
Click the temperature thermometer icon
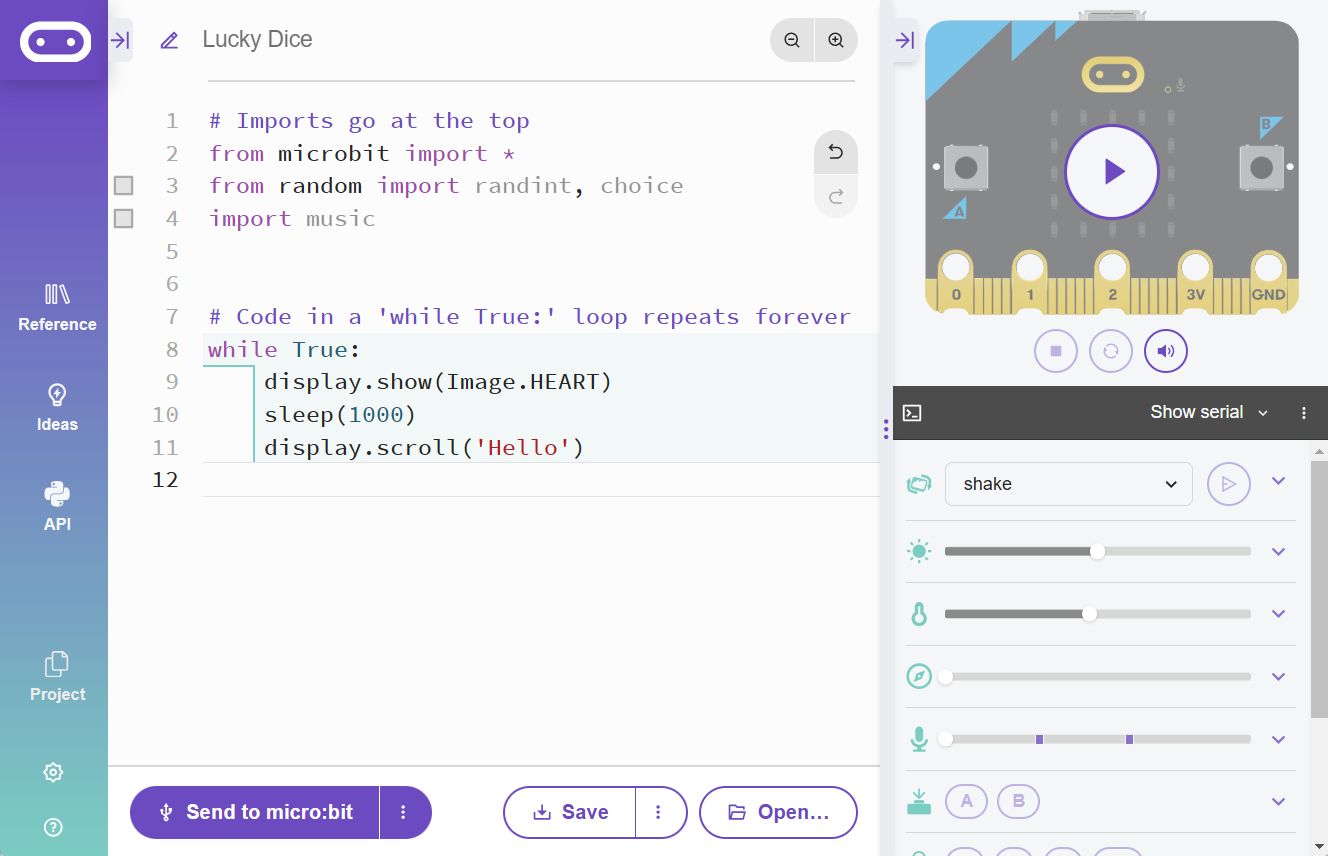point(919,614)
